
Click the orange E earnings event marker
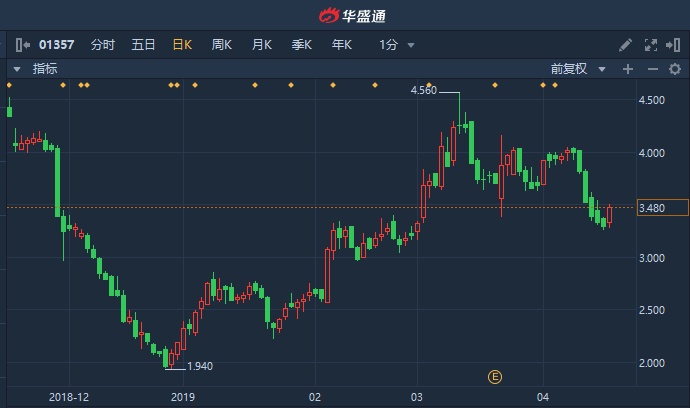(x=493, y=375)
